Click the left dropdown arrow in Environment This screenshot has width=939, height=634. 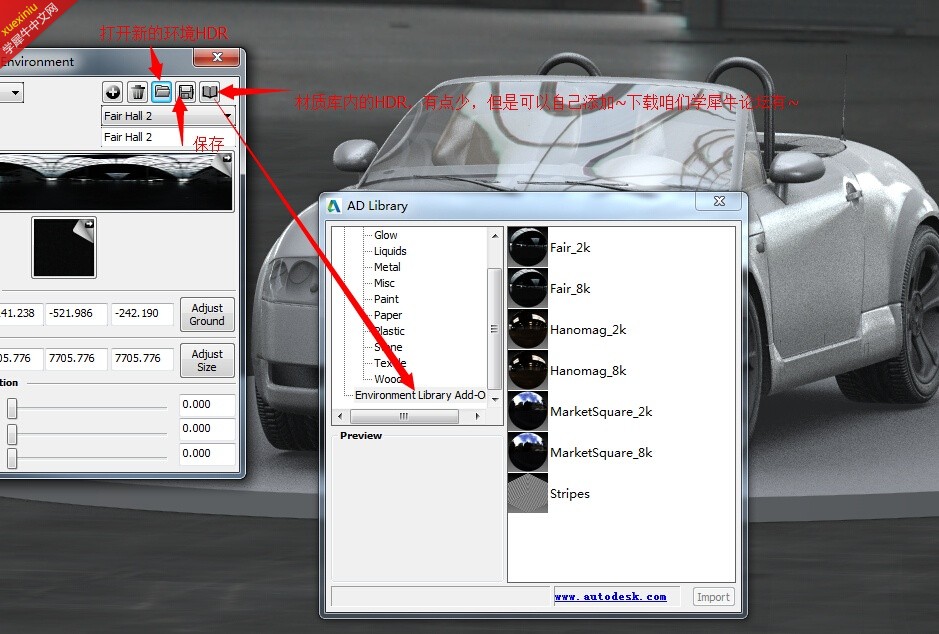coord(14,93)
